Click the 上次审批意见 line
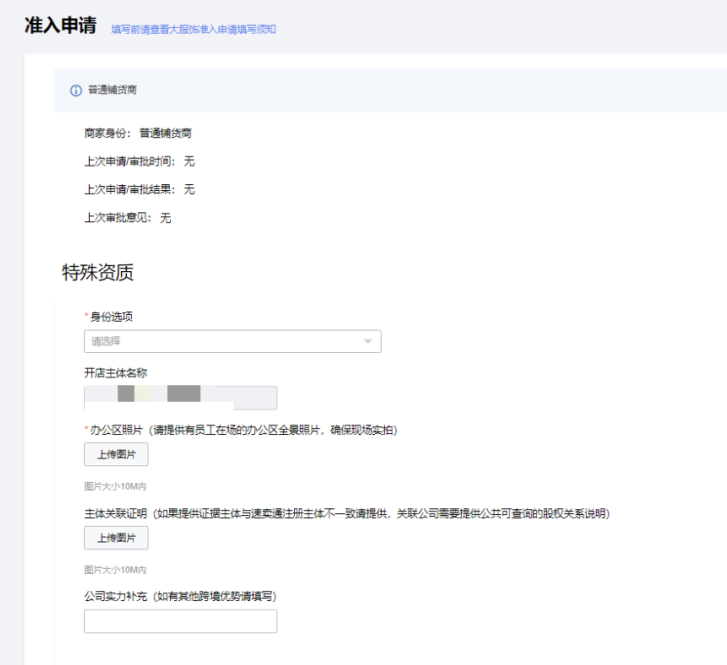This screenshot has width=727, height=665. (127, 217)
